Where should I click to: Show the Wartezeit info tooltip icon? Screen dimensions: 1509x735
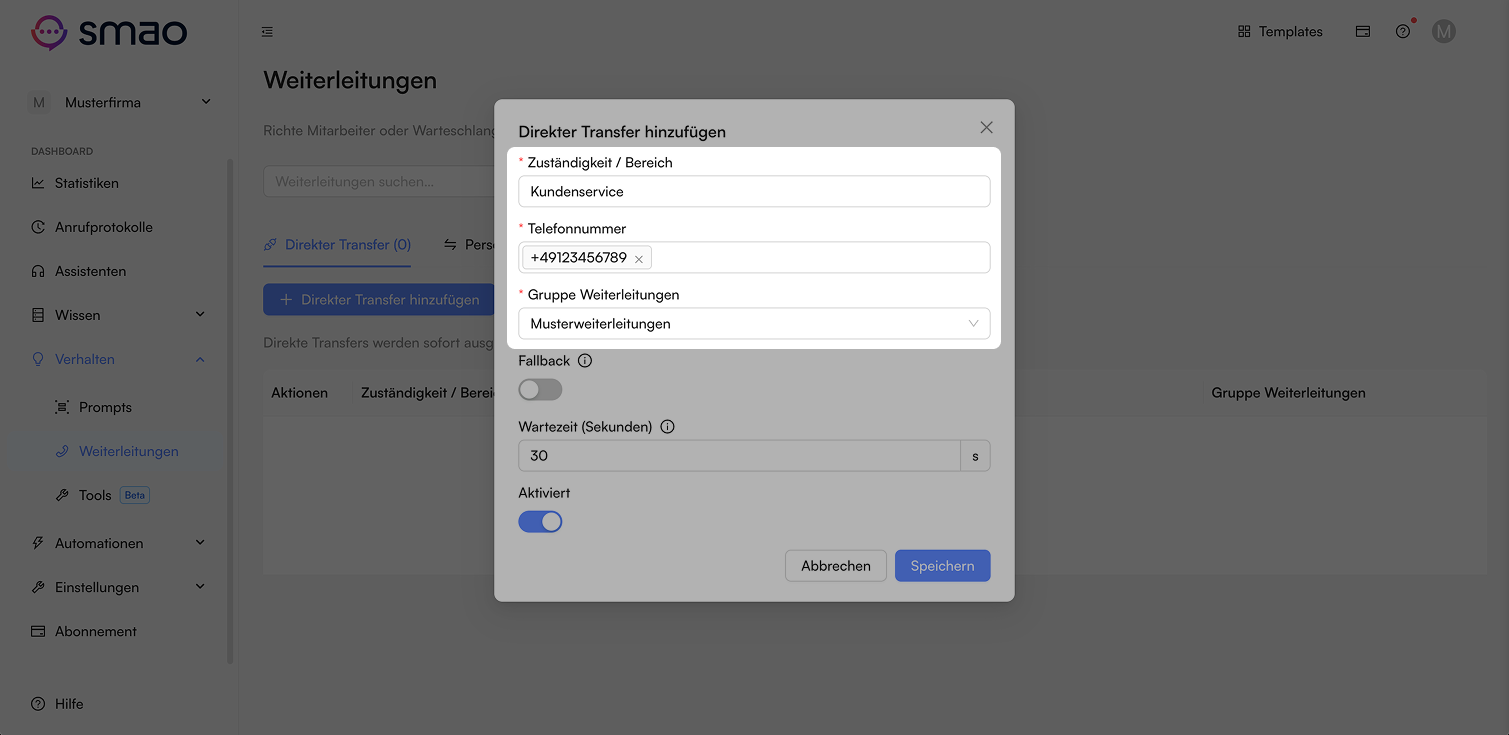667,426
